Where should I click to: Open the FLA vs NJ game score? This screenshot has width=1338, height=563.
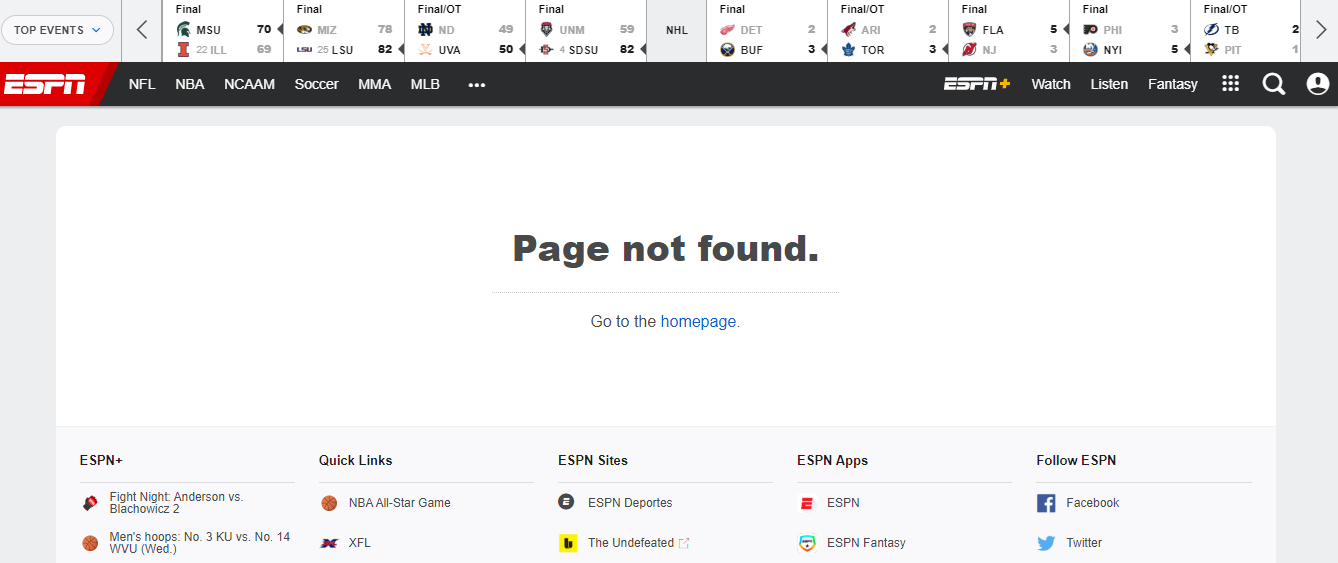point(1009,31)
